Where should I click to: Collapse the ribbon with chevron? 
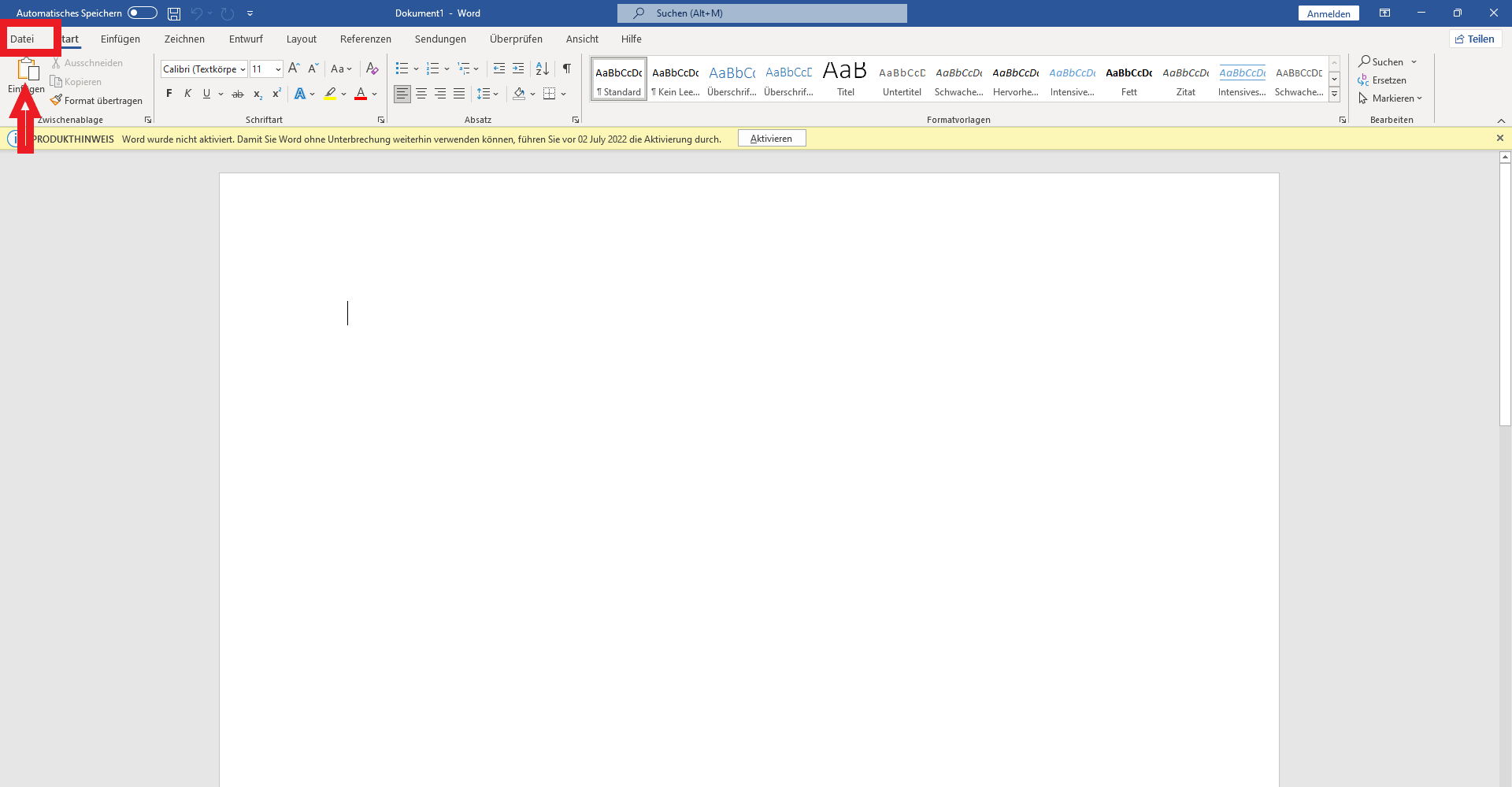1501,121
